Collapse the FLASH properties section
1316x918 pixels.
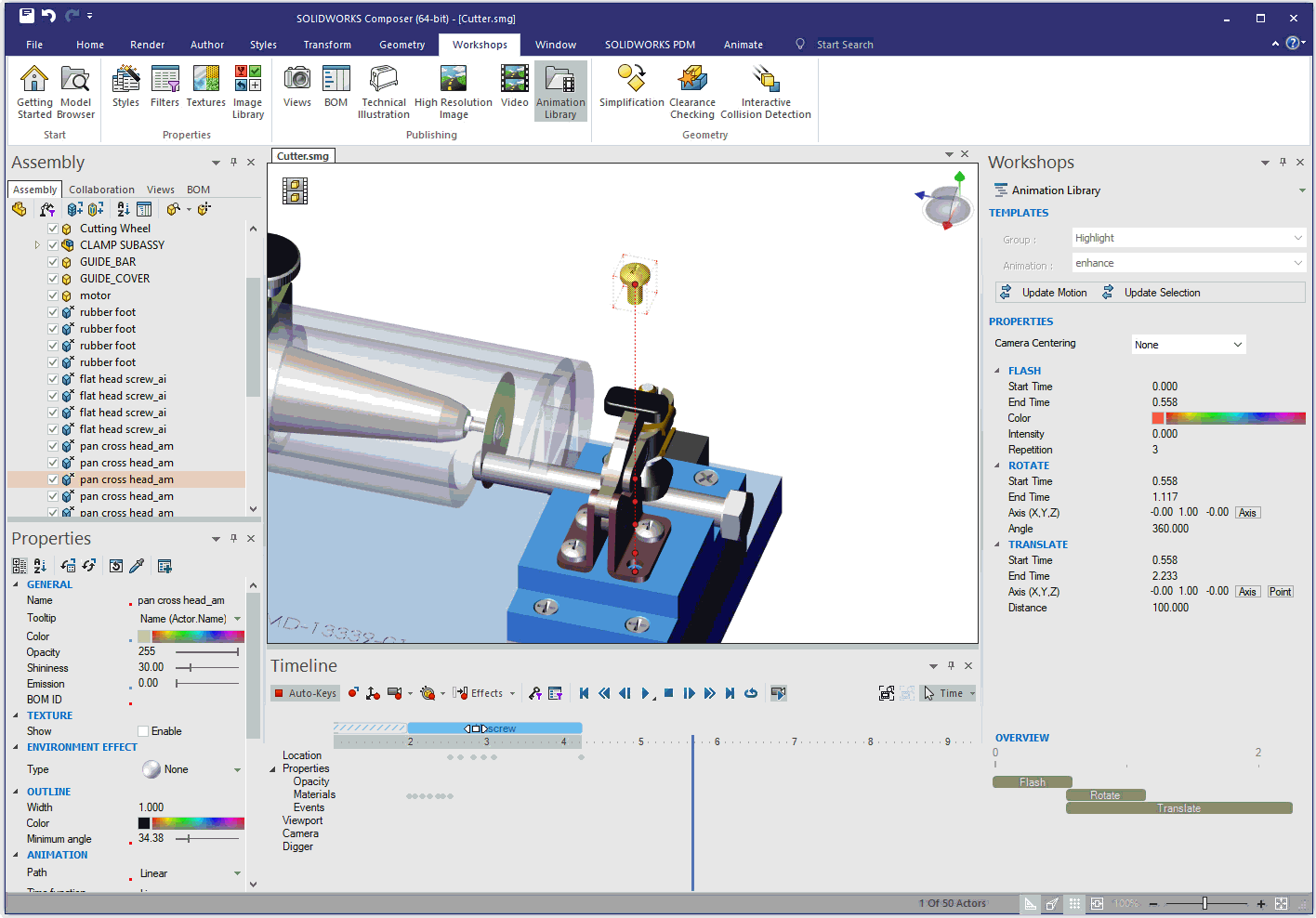pyautogui.click(x=997, y=371)
